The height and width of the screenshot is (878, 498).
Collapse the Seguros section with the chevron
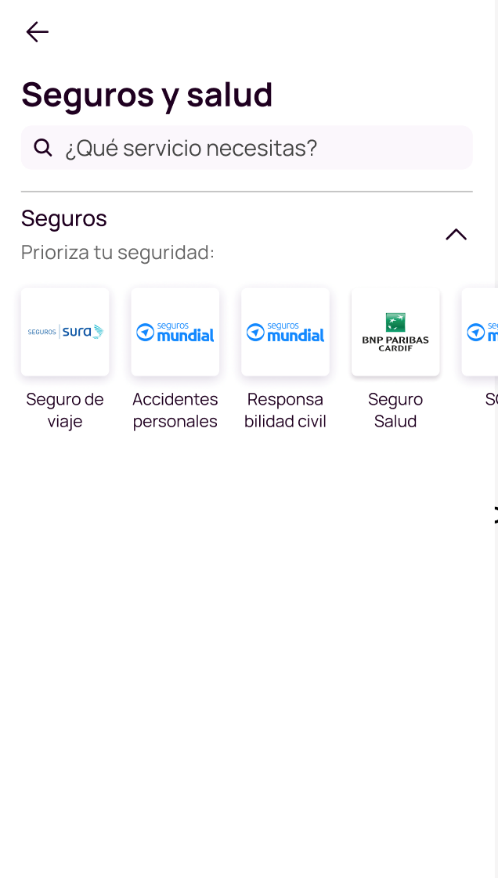click(x=456, y=235)
